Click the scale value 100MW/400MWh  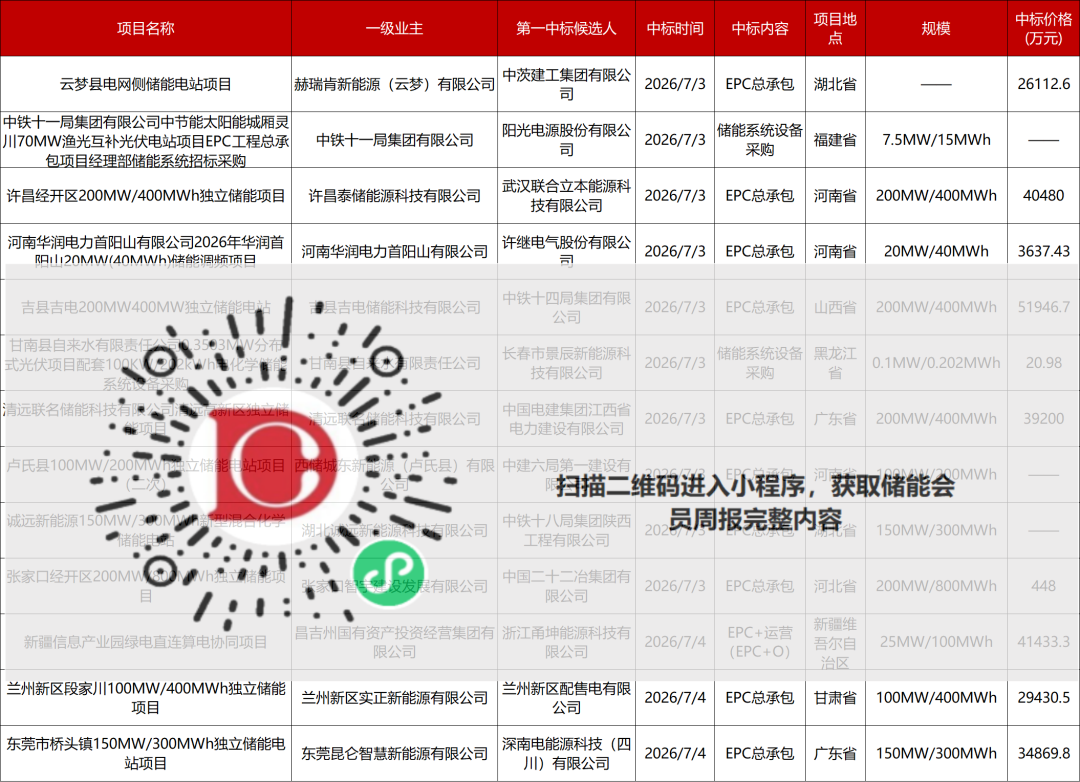pos(936,698)
